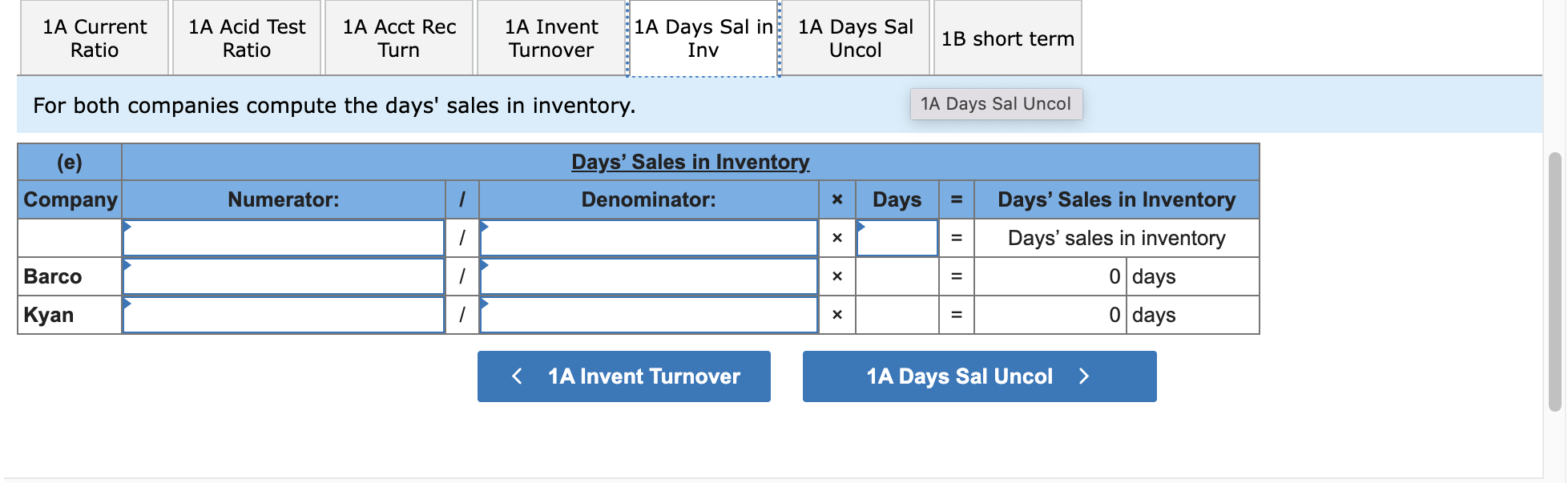The width and height of the screenshot is (1568, 483).
Task: Switch to the 1A Invent Turnover tab
Action: [550, 37]
